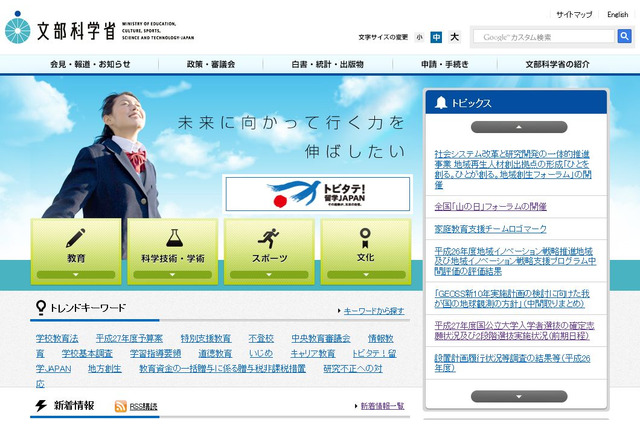Click the running figure スポーツ icon

269,238
